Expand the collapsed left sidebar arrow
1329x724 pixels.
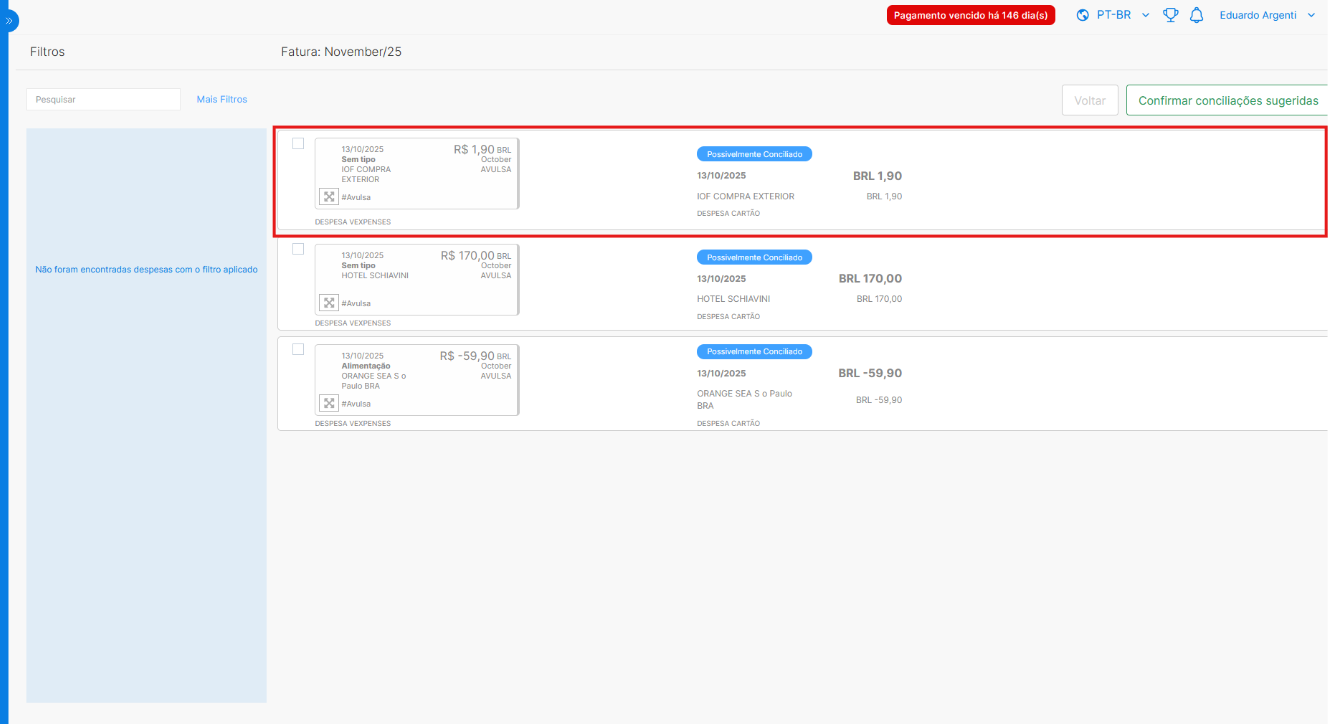10,19
